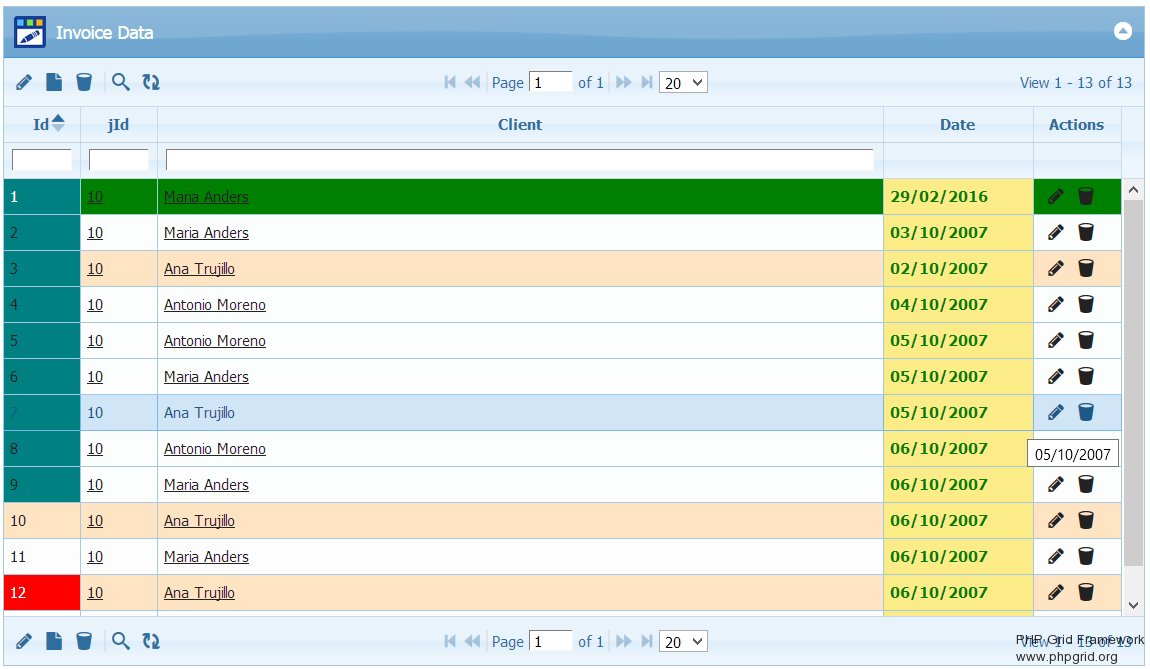
Task: Edit row 3 using its pencil icon
Action: (1056, 268)
